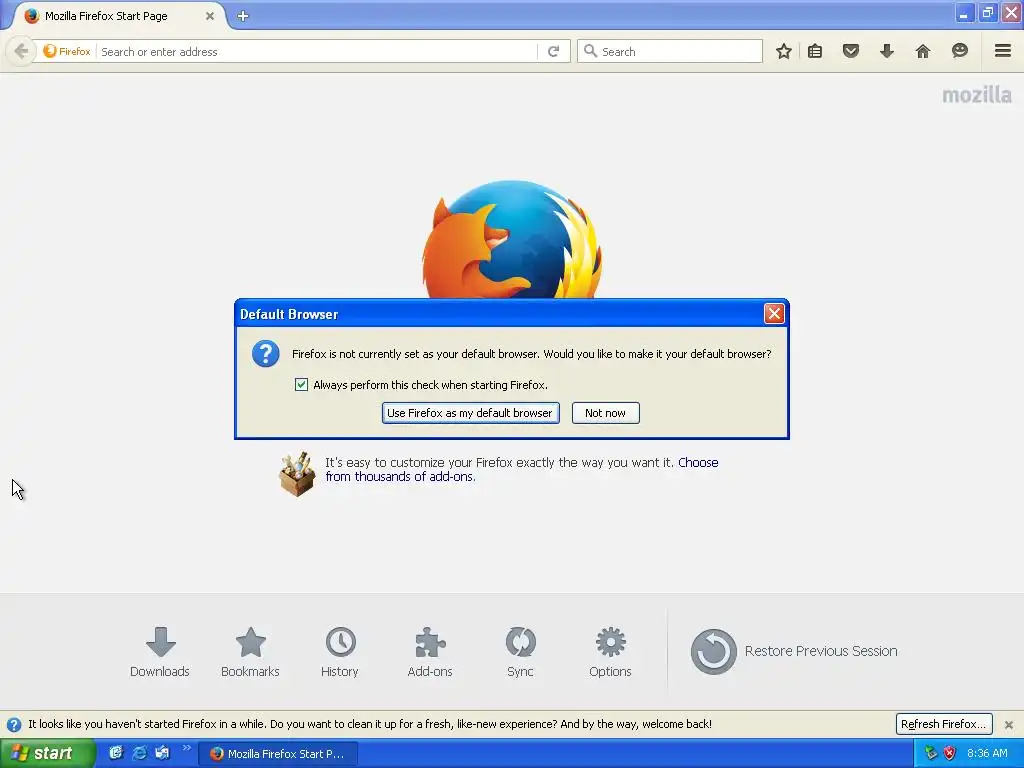The width and height of the screenshot is (1024, 768).
Task: Click the Firefox identity icon in address bar
Action: click(67, 51)
